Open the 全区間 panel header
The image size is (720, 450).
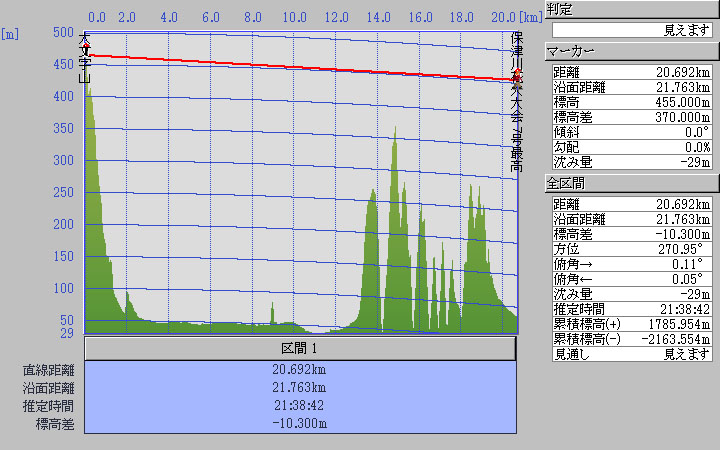(631, 183)
